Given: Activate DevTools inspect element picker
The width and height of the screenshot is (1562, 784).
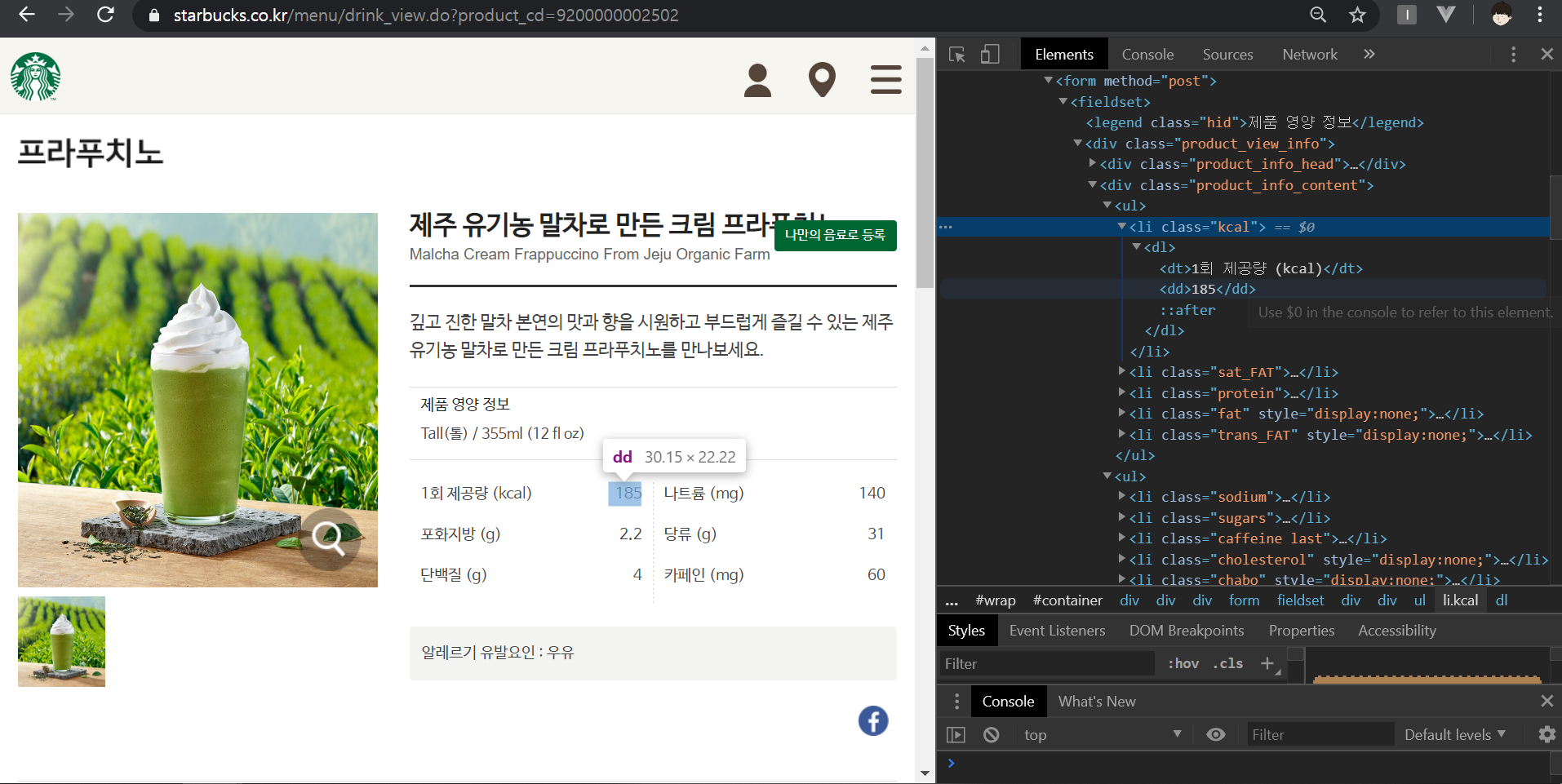Looking at the screenshot, I should coord(957,55).
